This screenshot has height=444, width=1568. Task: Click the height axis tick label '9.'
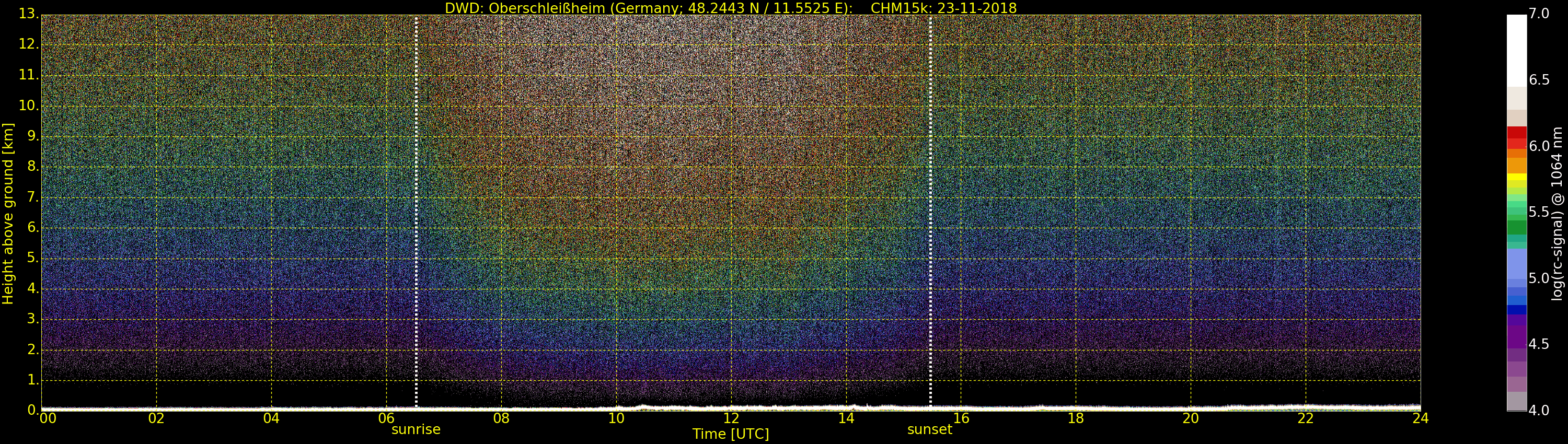pos(33,136)
